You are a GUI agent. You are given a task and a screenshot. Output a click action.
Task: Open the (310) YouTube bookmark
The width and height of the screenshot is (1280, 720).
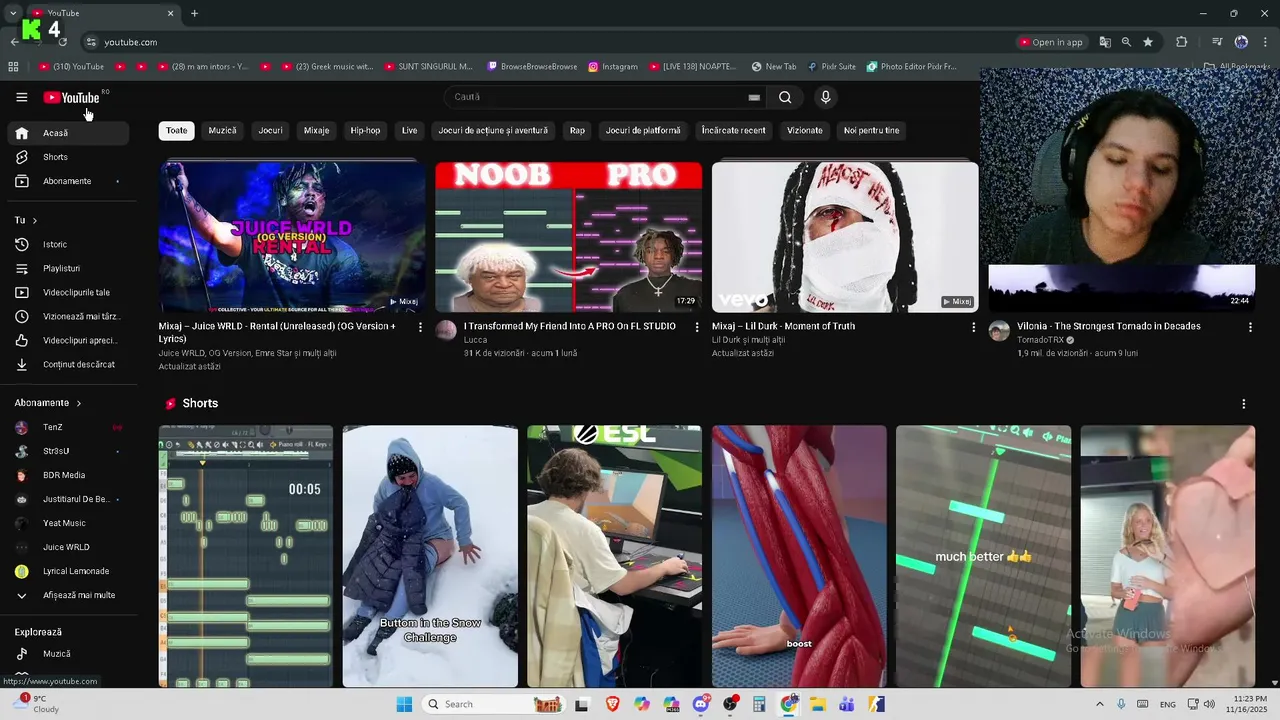click(71, 67)
